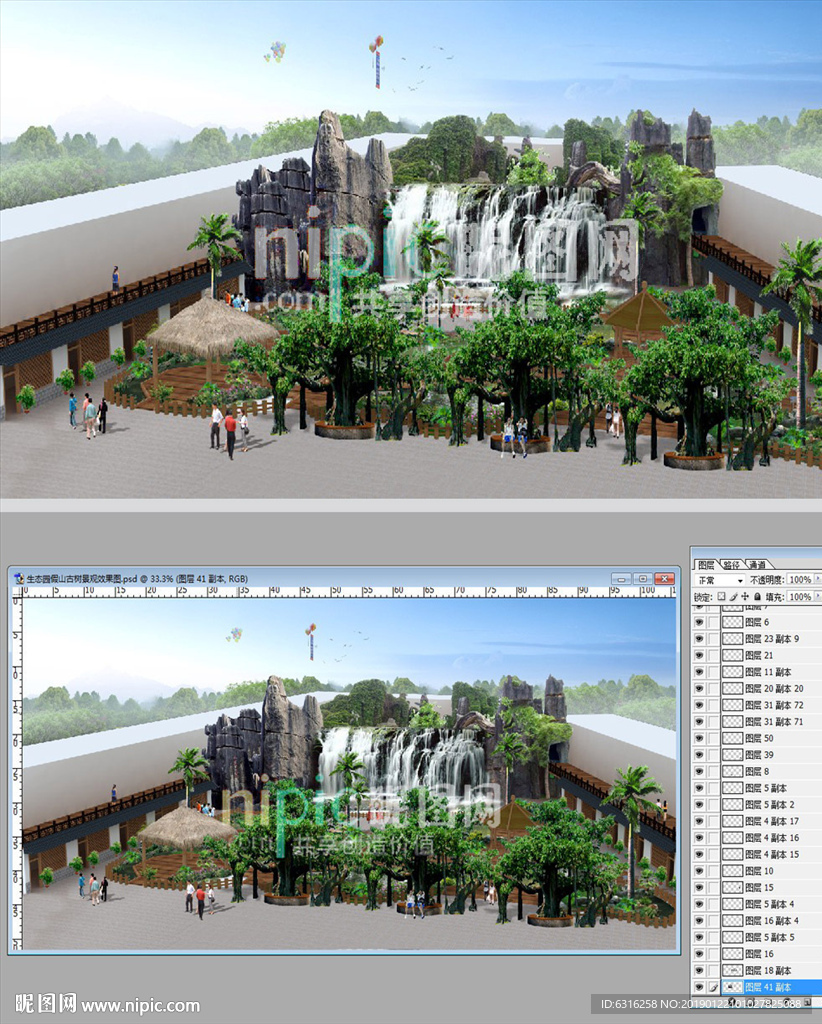Select layer named 图层 39
The height and width of the screenshot is (1024, 822).
click(x=759, y=755)
